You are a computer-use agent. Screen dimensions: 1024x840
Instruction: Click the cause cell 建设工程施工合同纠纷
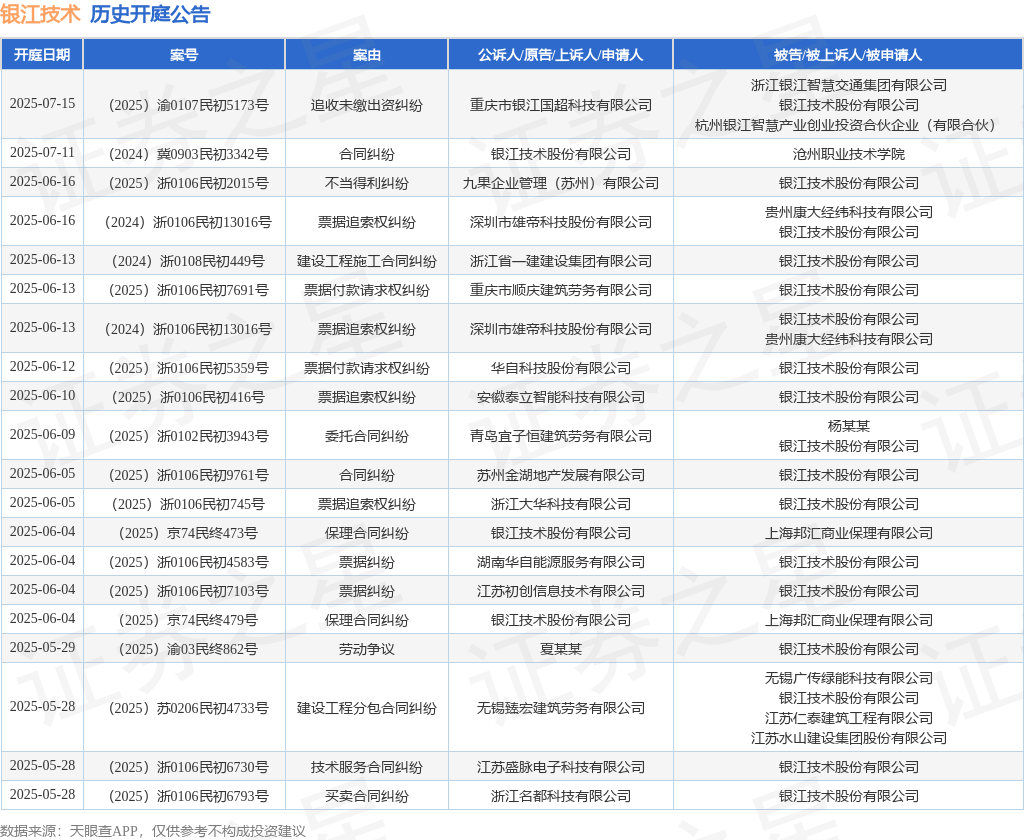pyautogui.click(x=366, y=261)
